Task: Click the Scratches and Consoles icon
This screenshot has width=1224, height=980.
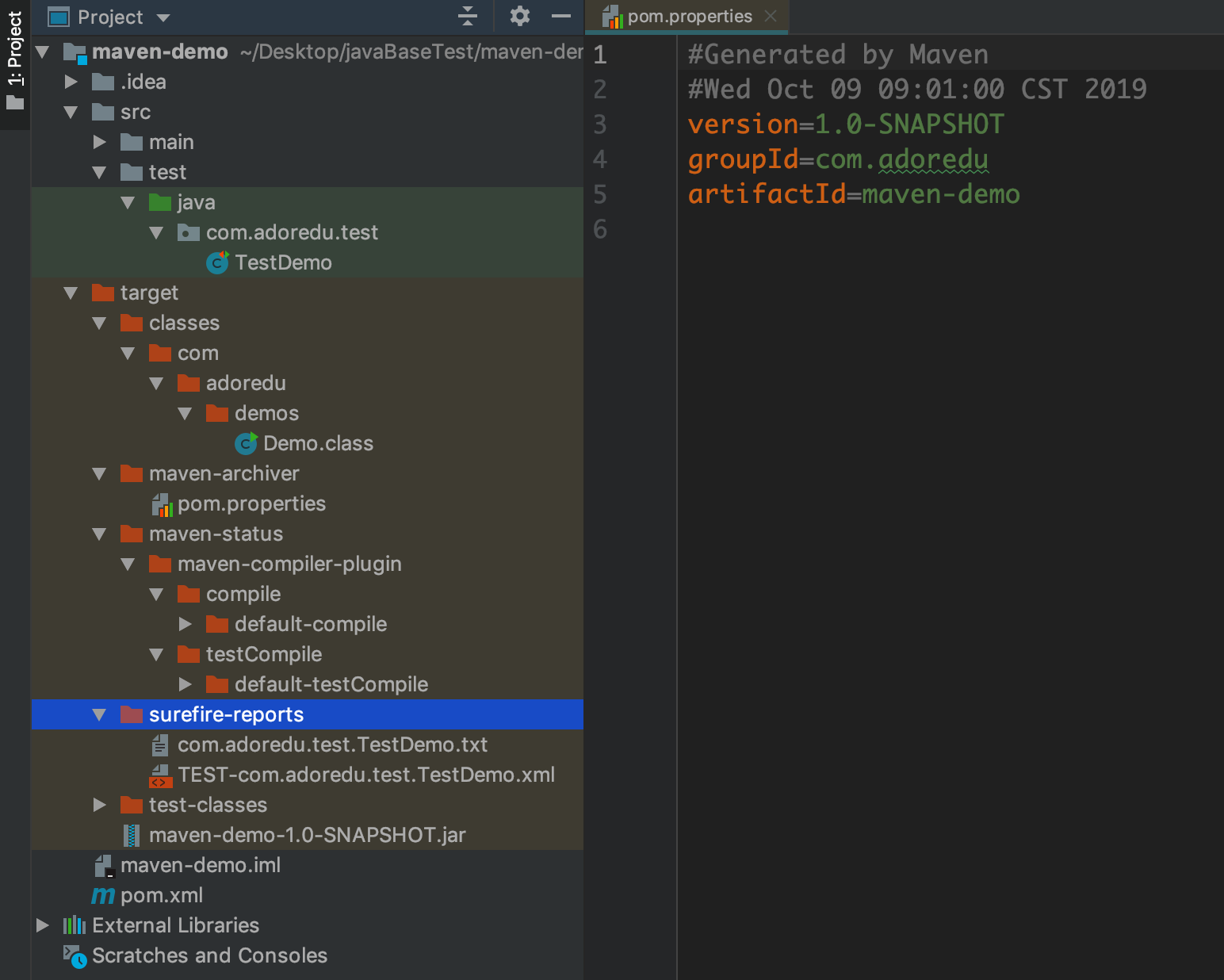Action: pyautogui.click(x=75, y=956)
